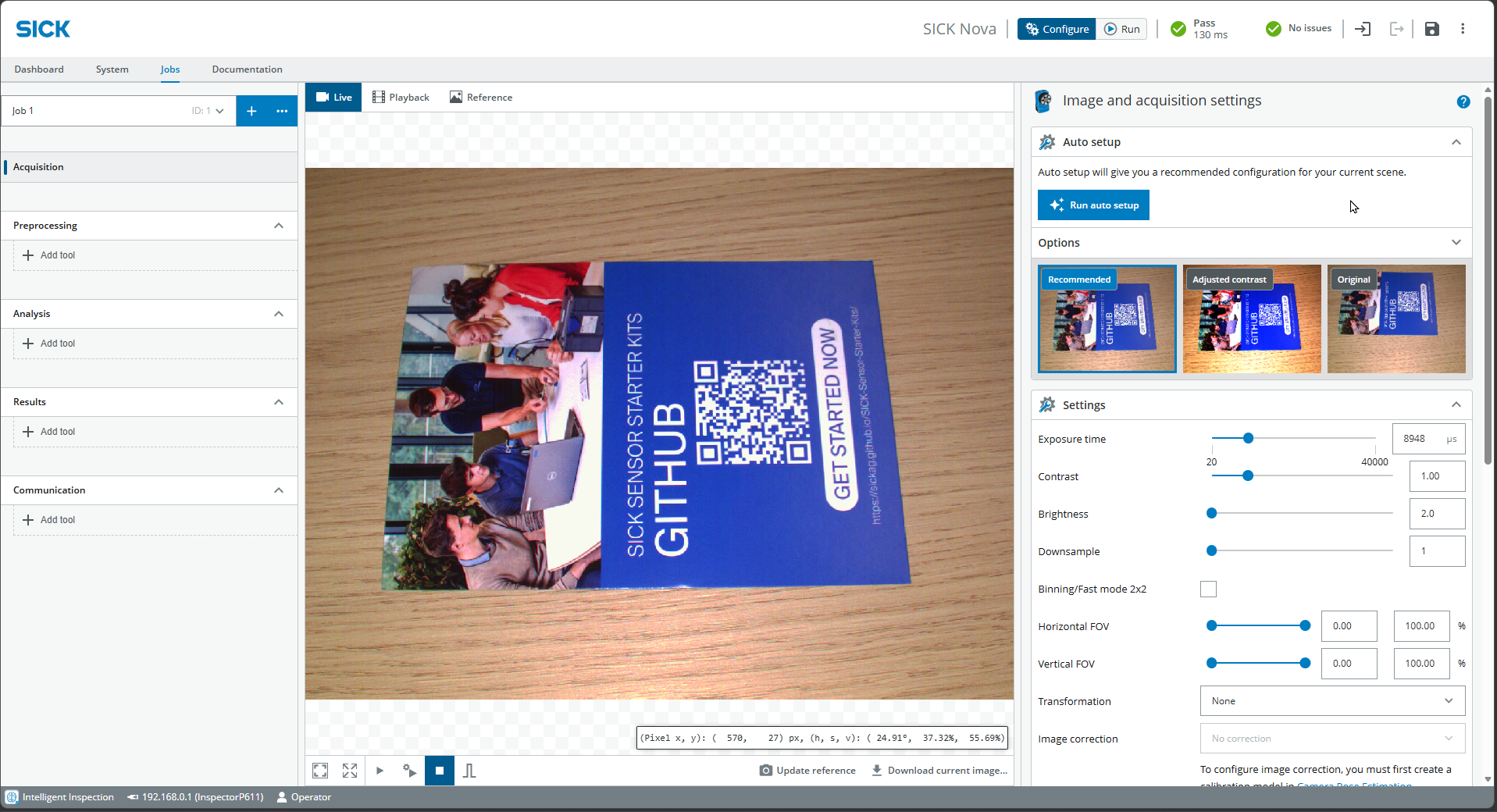Save configuration with the floppy disk icon

1431,29
